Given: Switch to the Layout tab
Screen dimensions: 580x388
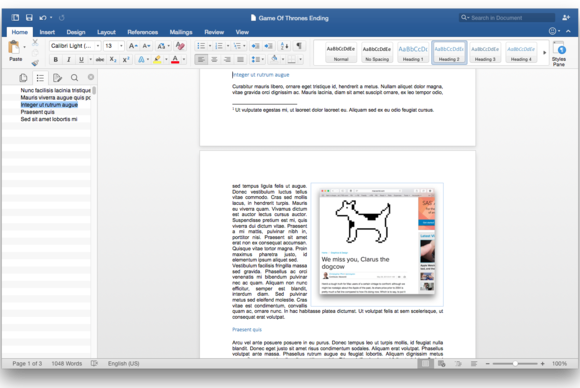Looking at the screenshot, I should [x=106, y=32].
